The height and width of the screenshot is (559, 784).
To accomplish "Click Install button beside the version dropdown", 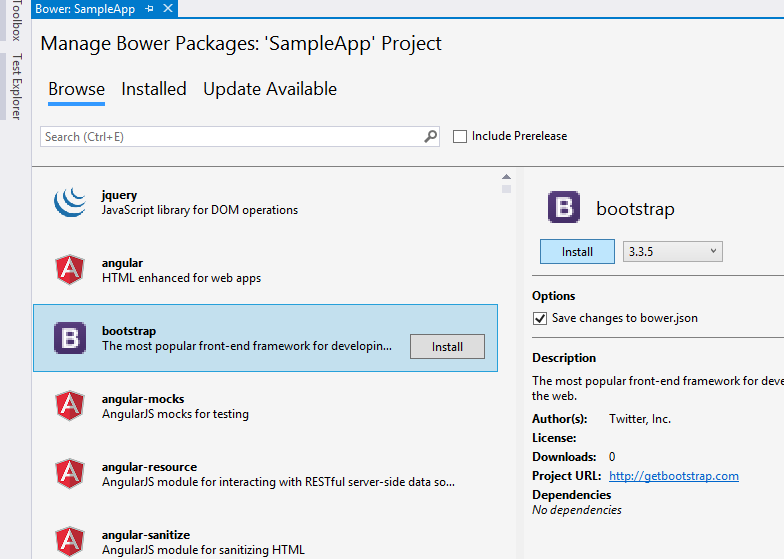I will (x=577, y=252).
